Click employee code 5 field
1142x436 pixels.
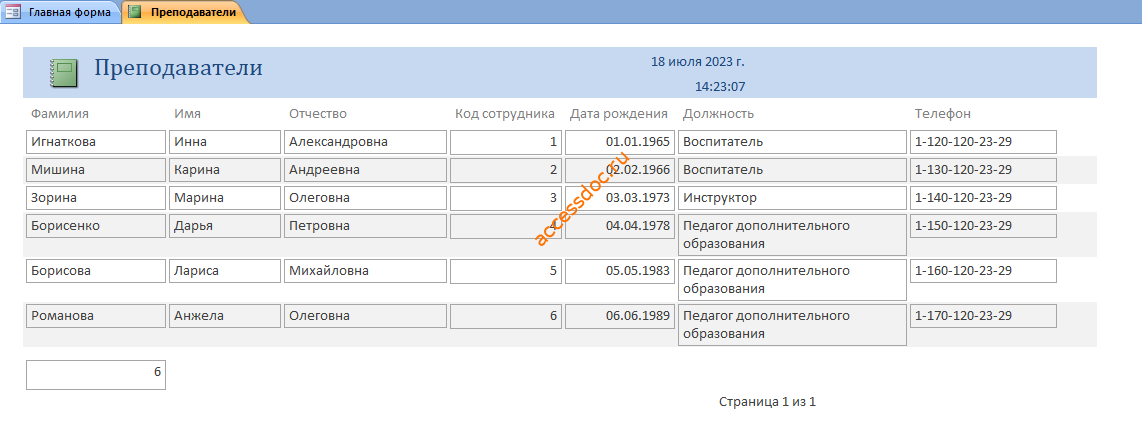click(x=505, y=271)
